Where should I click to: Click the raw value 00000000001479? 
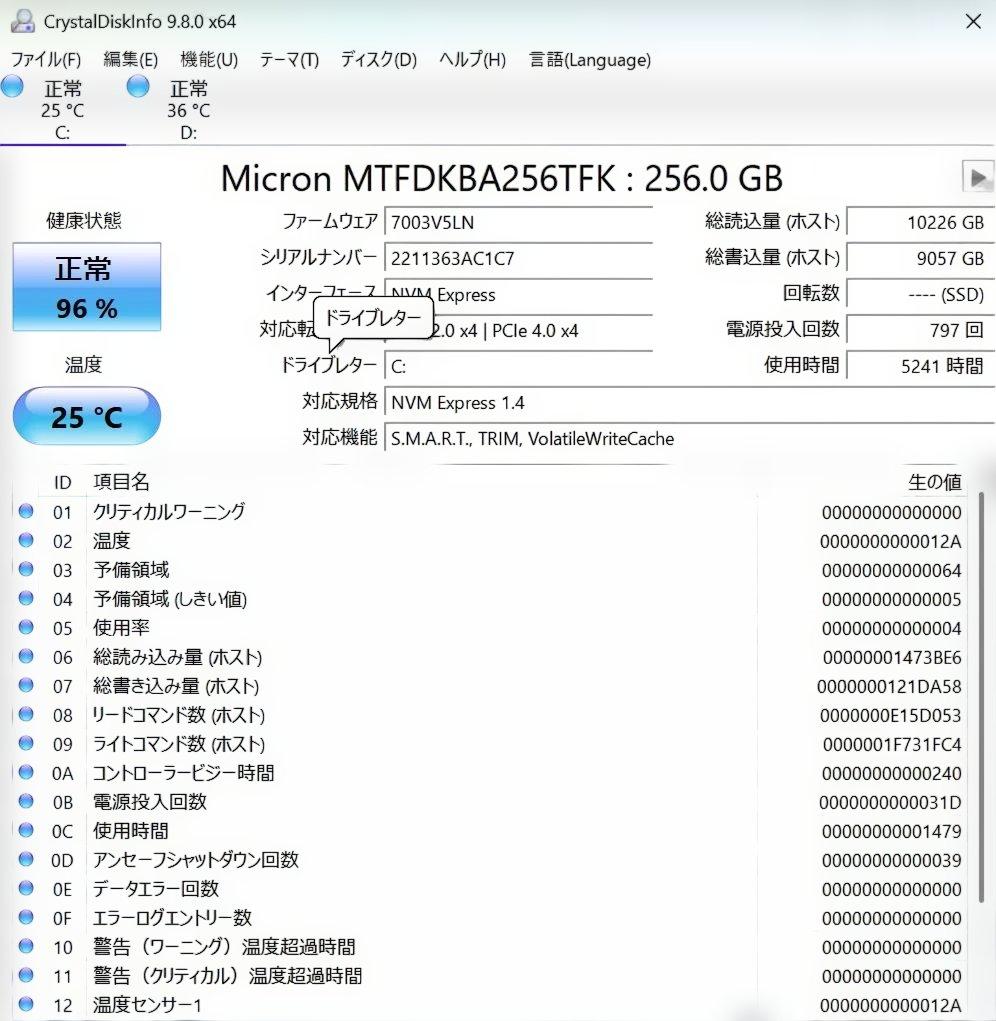point(891,832)
